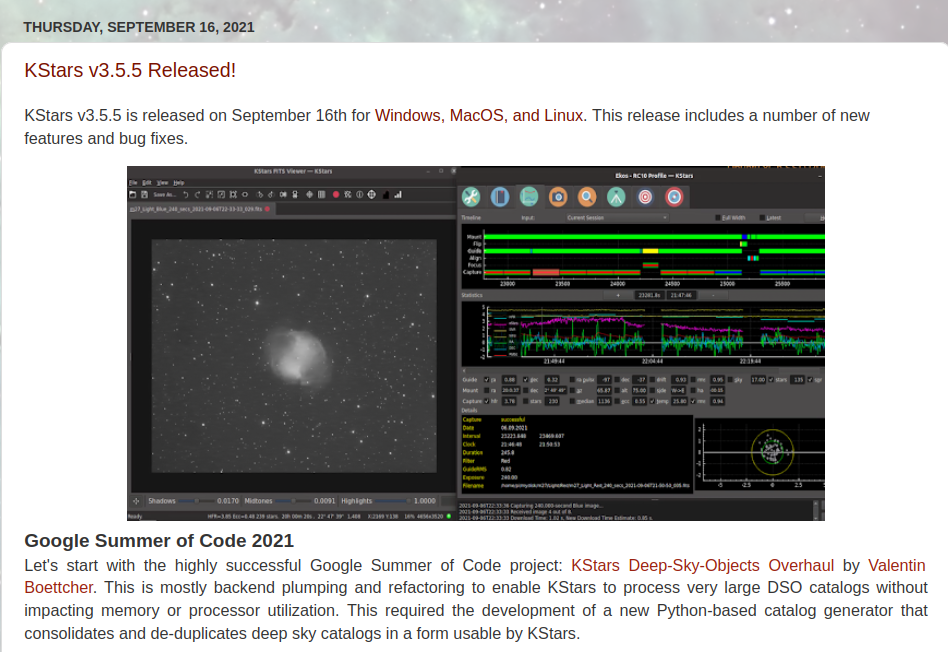948x652 pixels.
Task: Click the histogram bars icon in FITS toolbar
Action: click(398, 195)
